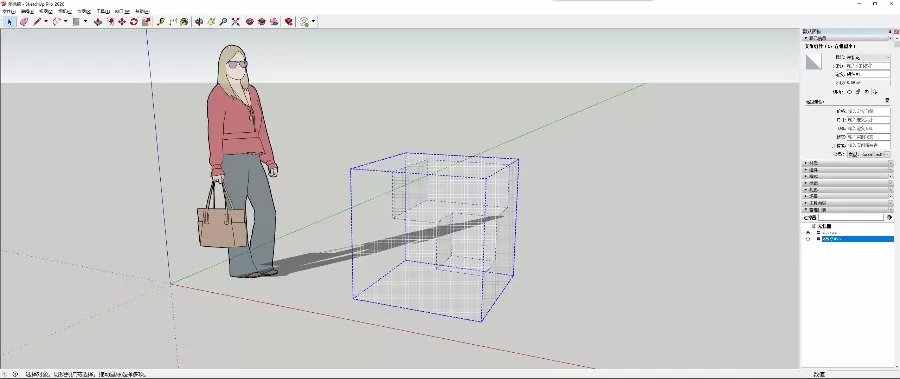Open the Shape tool dropdown arrow
This screenshot has height=379, width=900.
pyautogui.click(x=86, y=21)
